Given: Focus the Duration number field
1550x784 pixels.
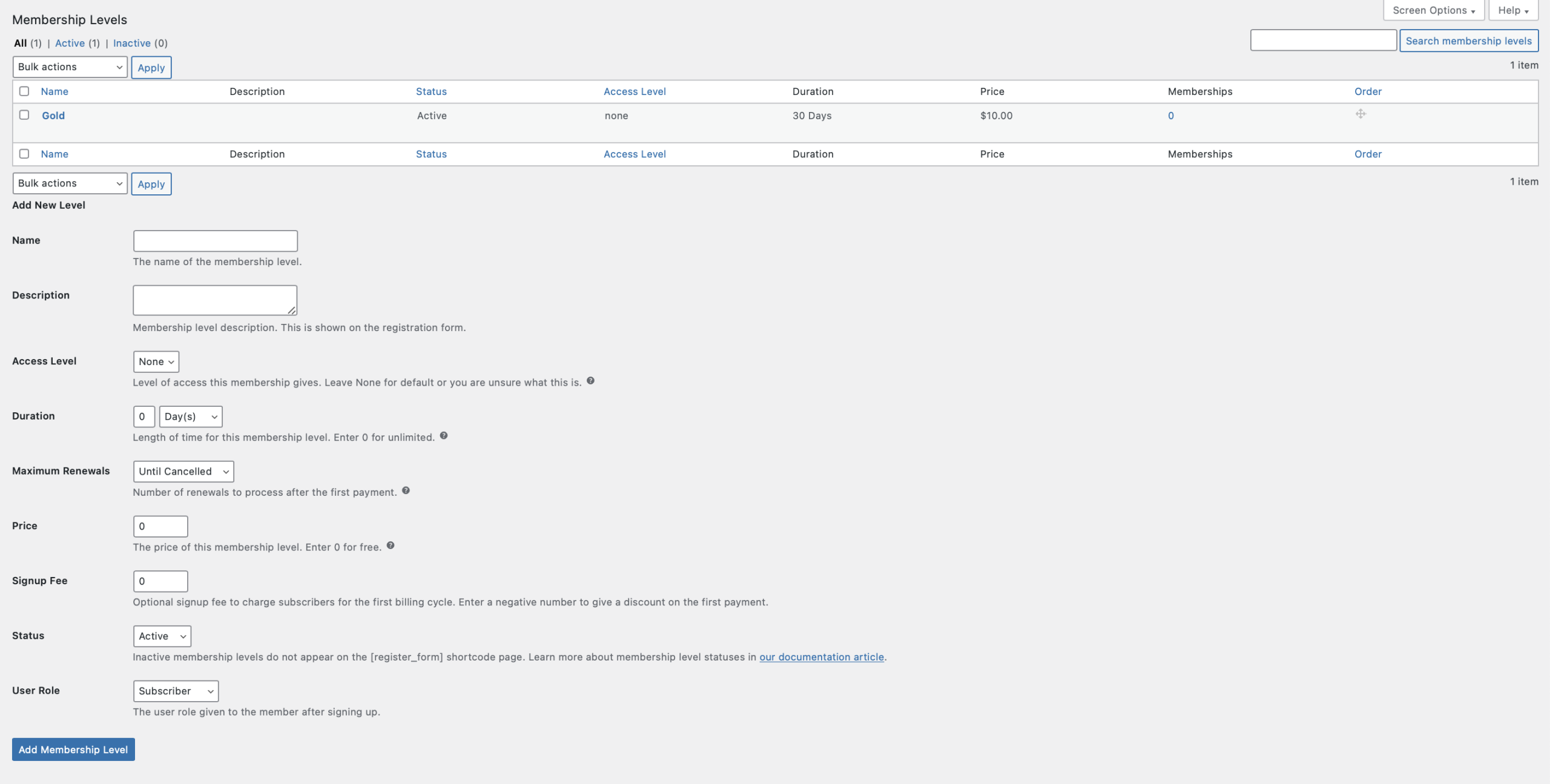Looking at the screenshot, I should 144,417.
